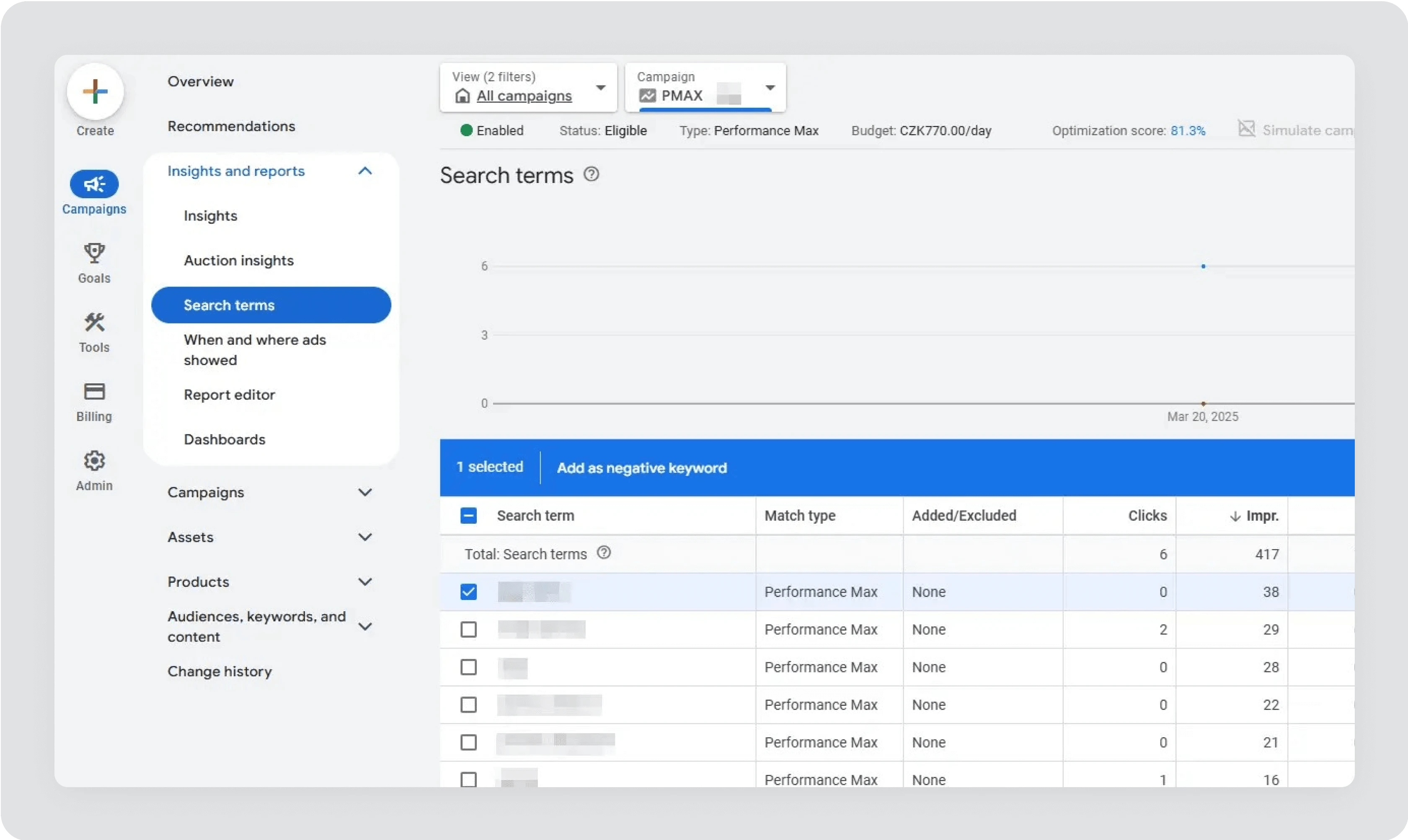Open the Goals trophy icon

coord(94,253)
